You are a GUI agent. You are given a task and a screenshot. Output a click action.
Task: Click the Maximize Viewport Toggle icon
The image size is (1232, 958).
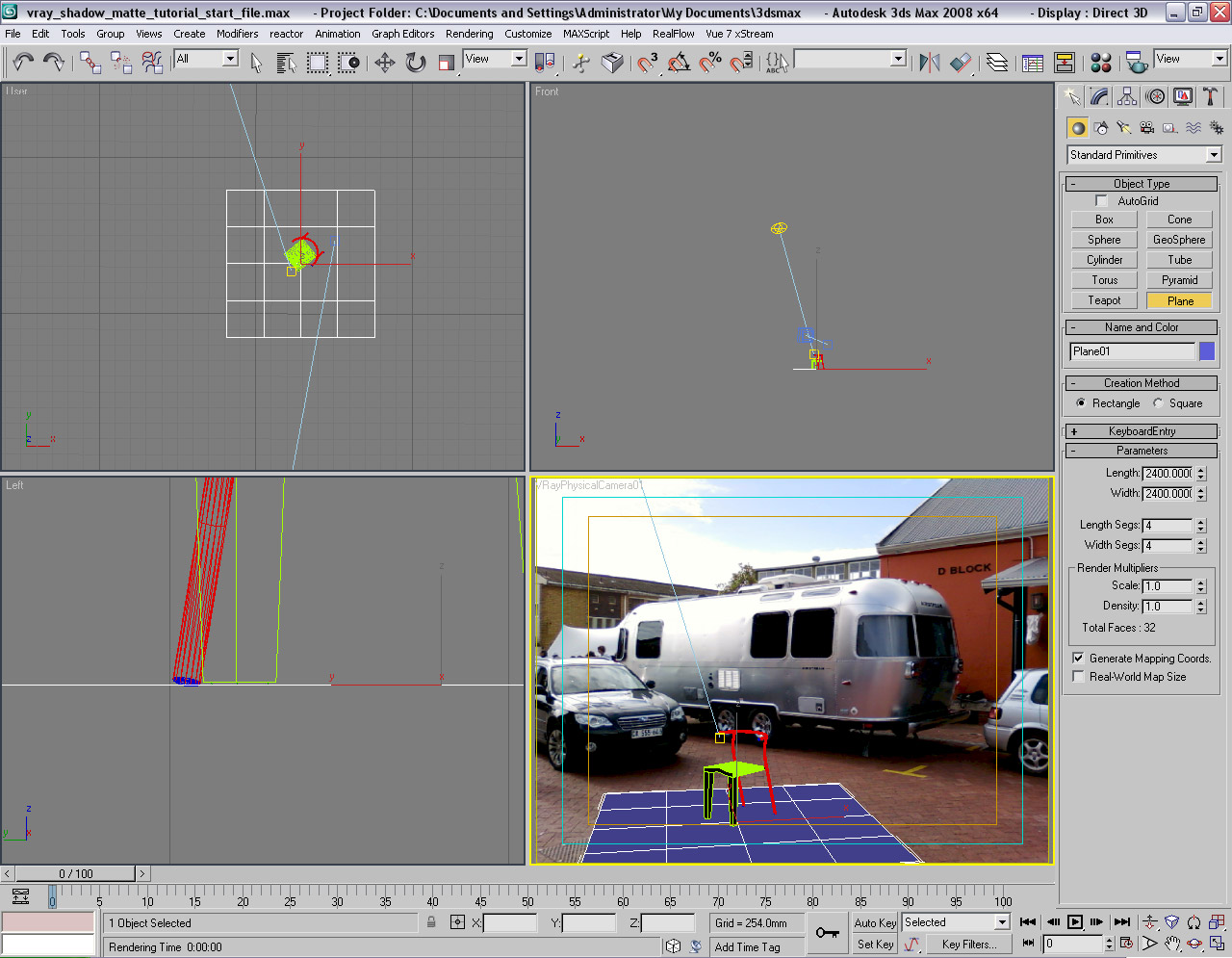1218,944
